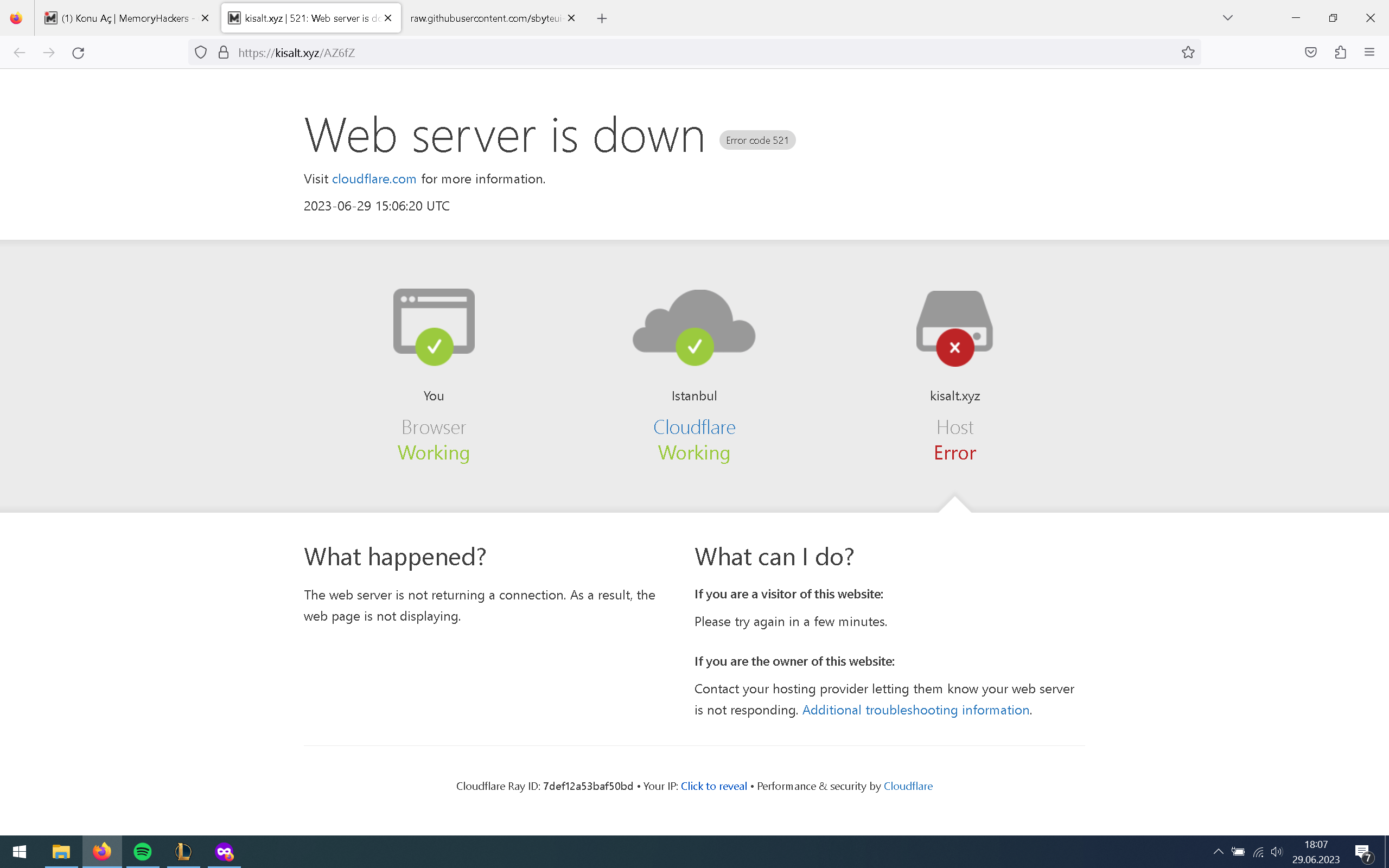Click the Error code 521 badge
This screenshot has height=868, width=1389.
tap(757, 140)
